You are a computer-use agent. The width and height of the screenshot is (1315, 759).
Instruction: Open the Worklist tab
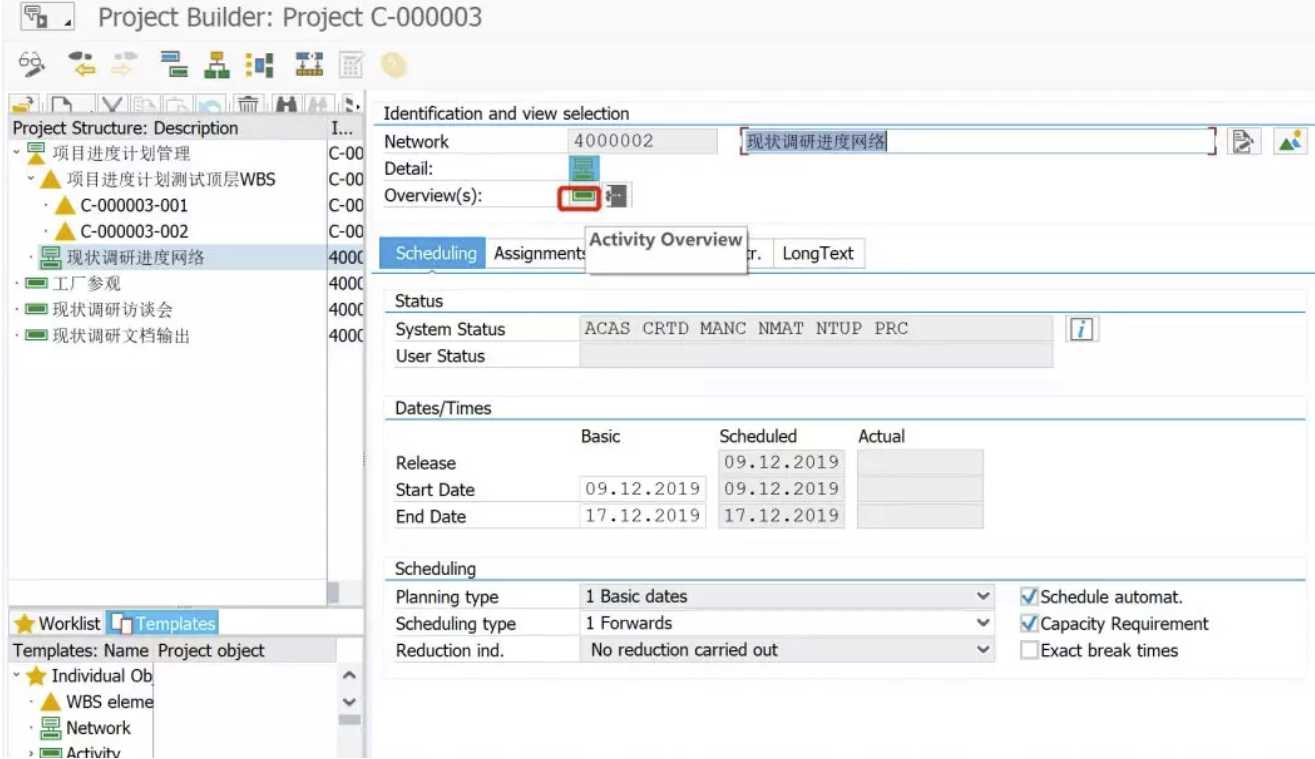[58, 623]
